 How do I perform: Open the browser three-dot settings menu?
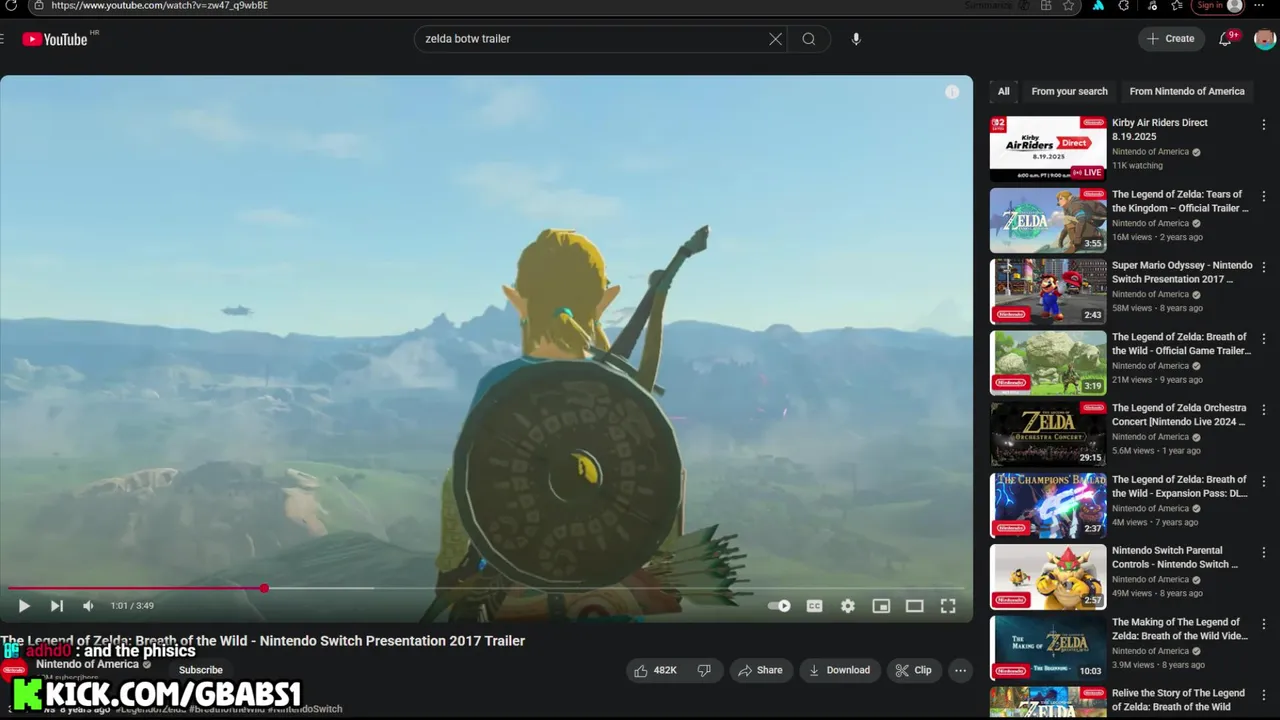pos(1259,5)
